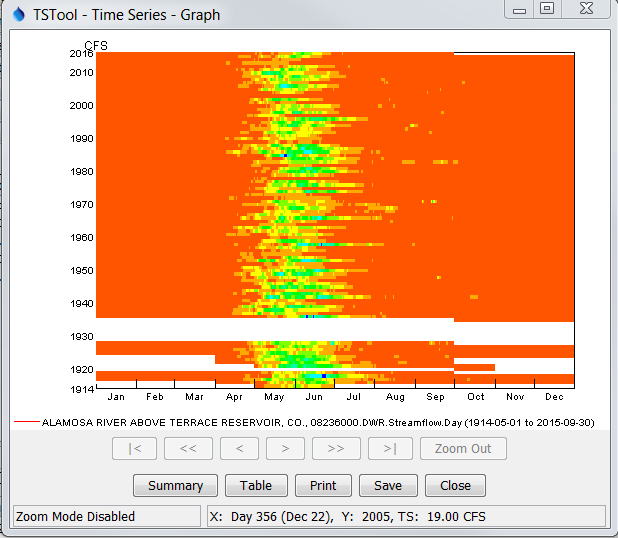Click the 2000 year axis label
The height and width of the screenshot is (538, 618).
click(x=82, y=106)
